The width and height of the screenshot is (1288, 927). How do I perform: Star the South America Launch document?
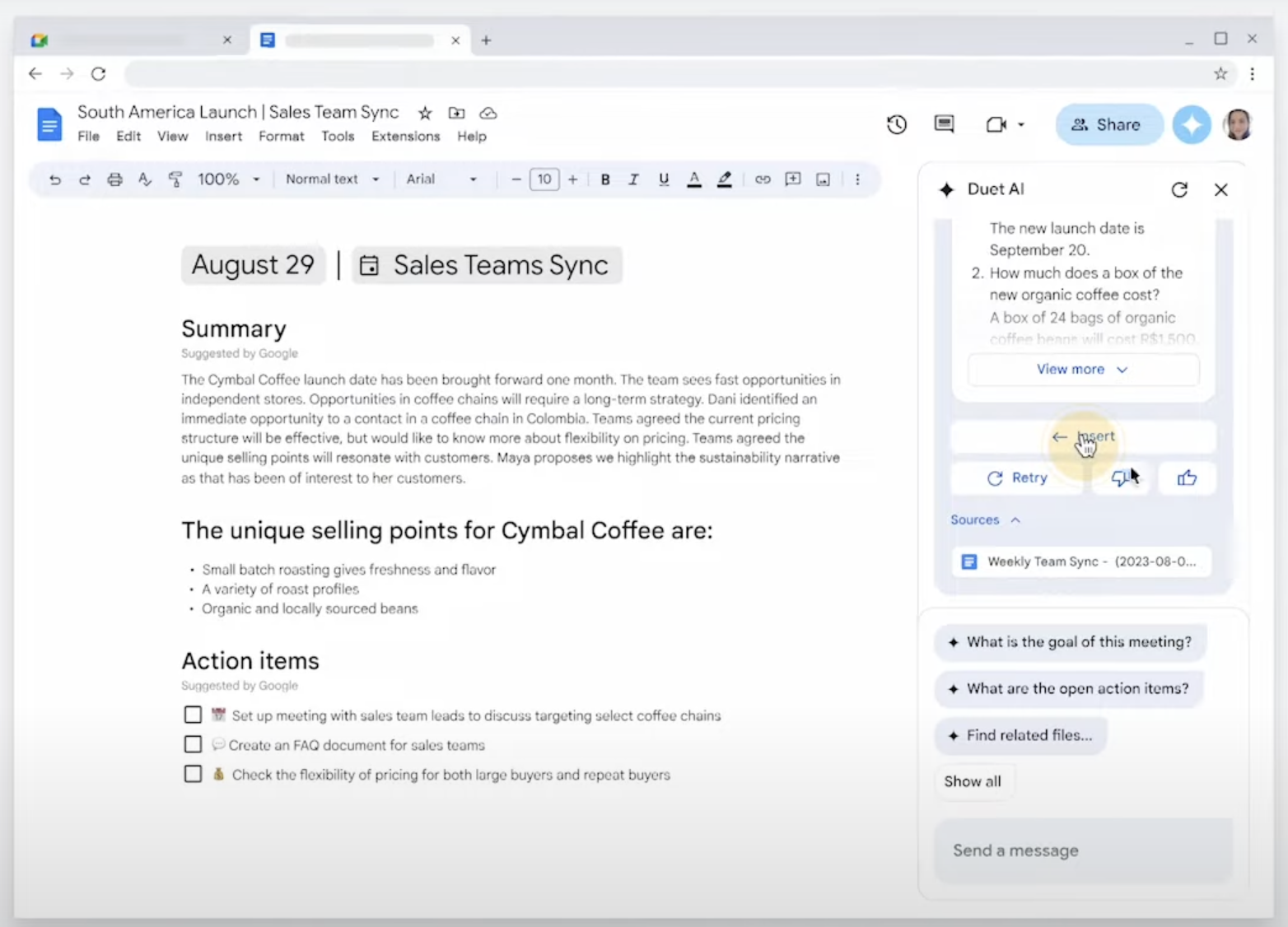[x=425, y=113]
